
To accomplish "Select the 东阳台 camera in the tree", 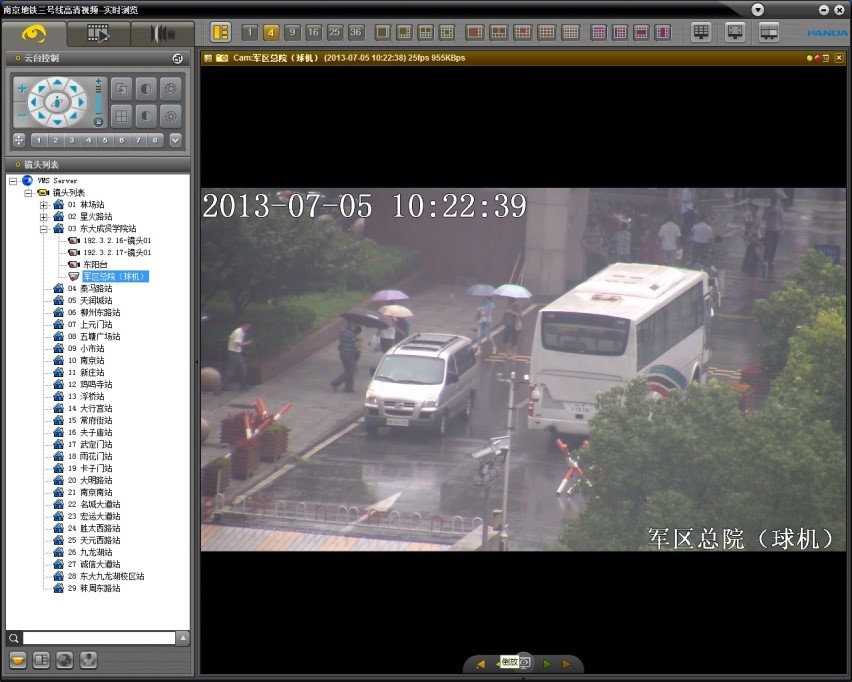I will coord(95,264).
